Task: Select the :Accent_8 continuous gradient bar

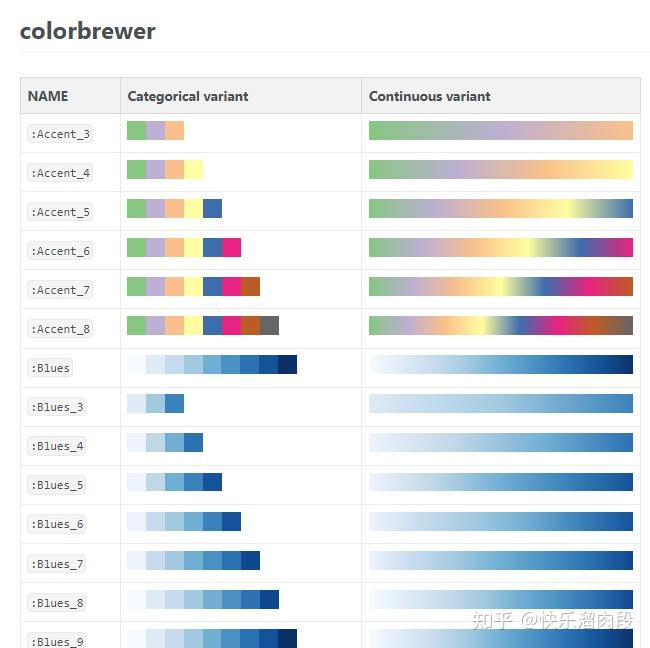Action: pos(500,326)
